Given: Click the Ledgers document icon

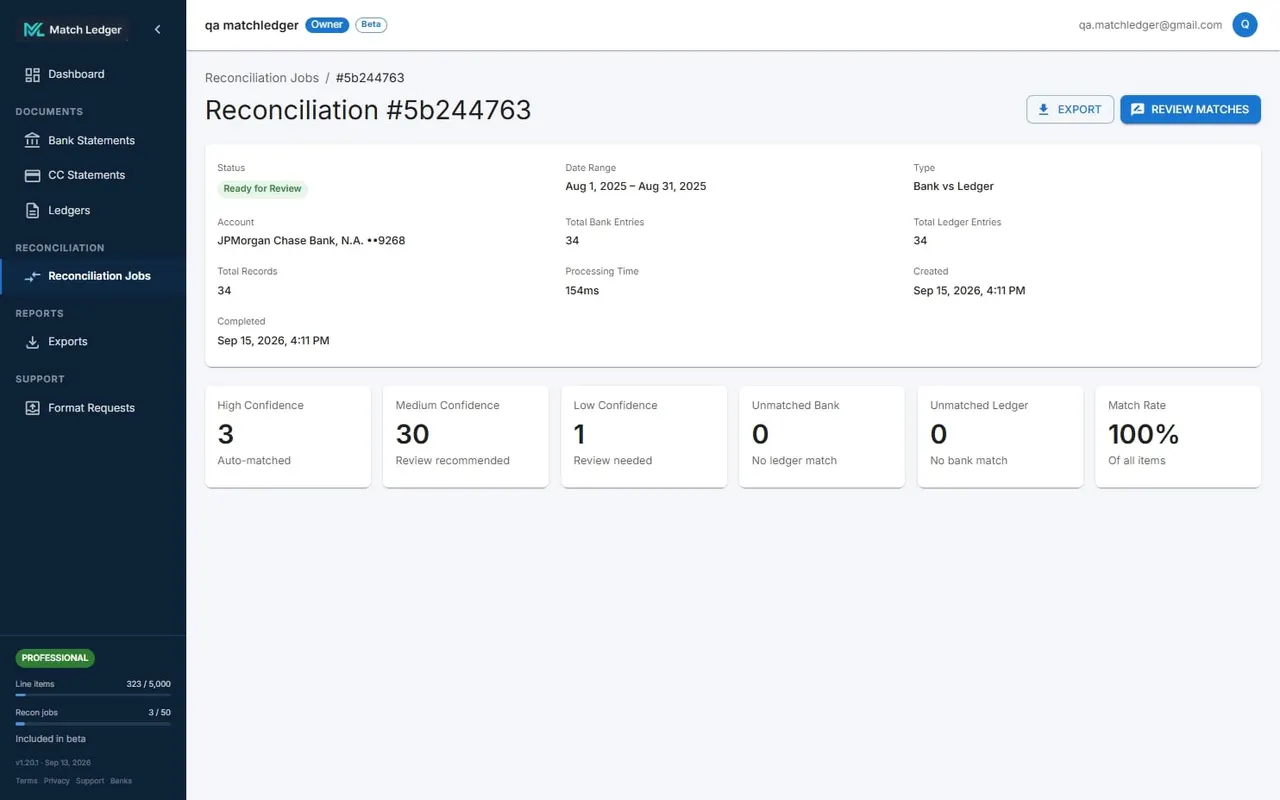Looking at the screenshot, I should (x=32, y=210).
